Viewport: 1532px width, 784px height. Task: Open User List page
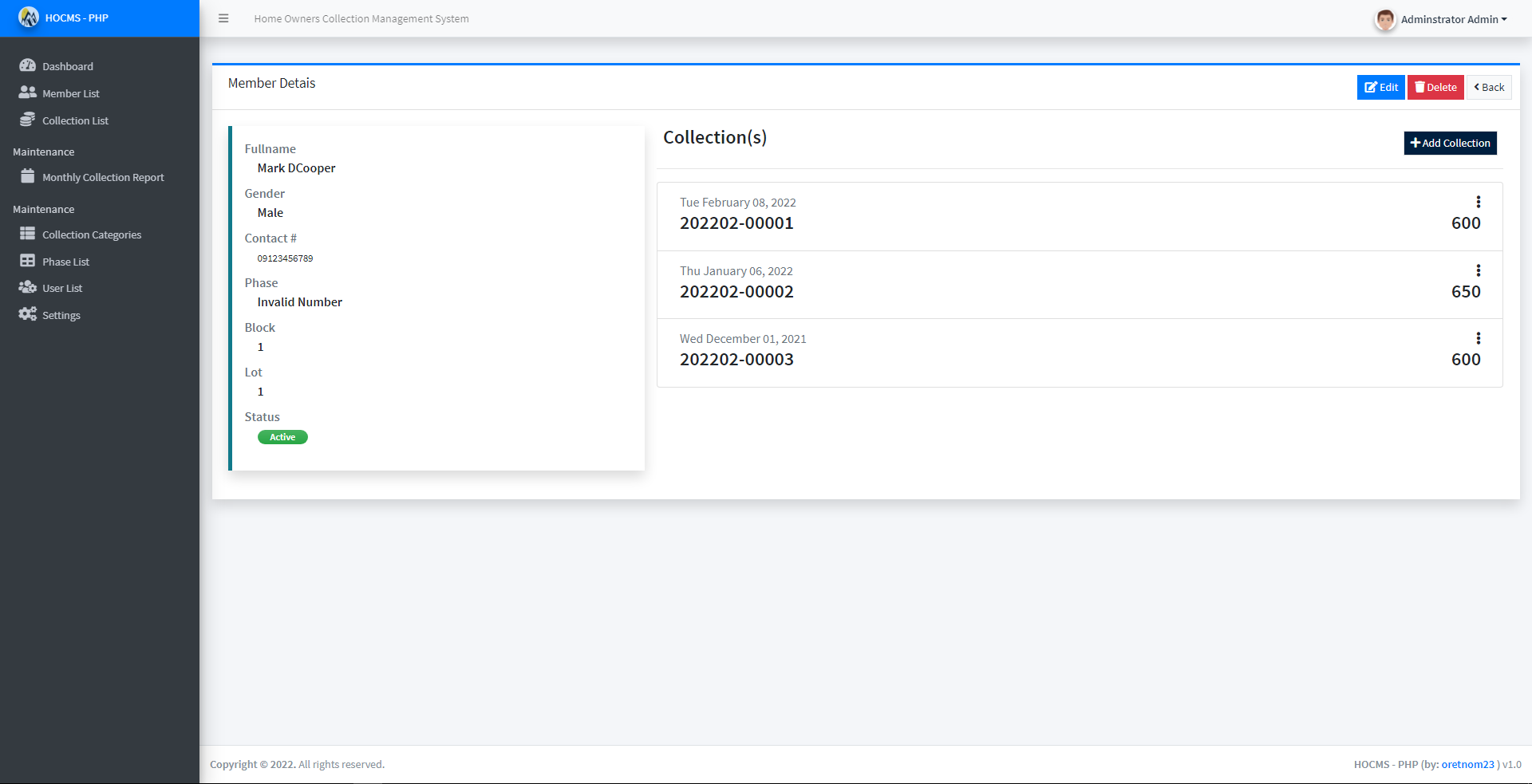tap(100, 288)
